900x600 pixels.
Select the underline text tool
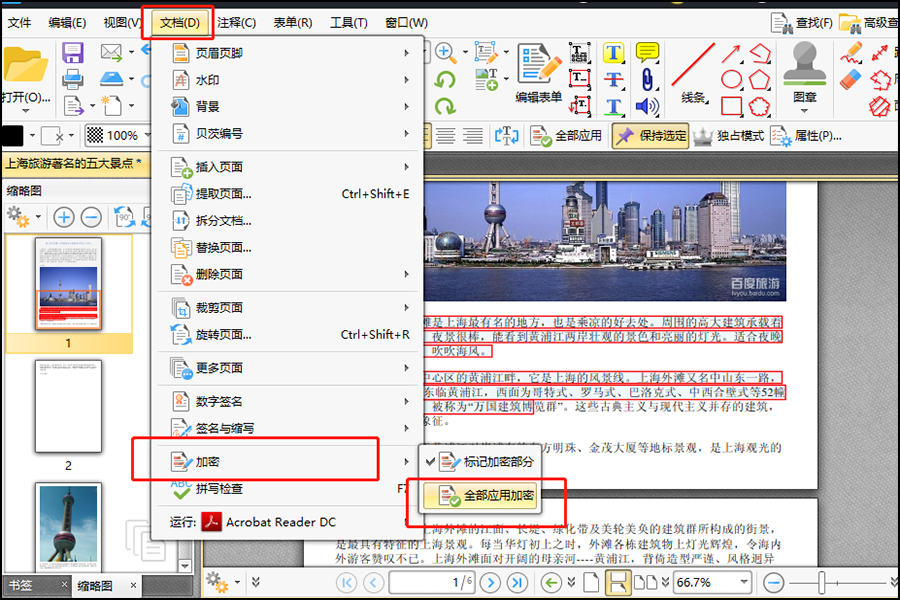coord(614,107)
